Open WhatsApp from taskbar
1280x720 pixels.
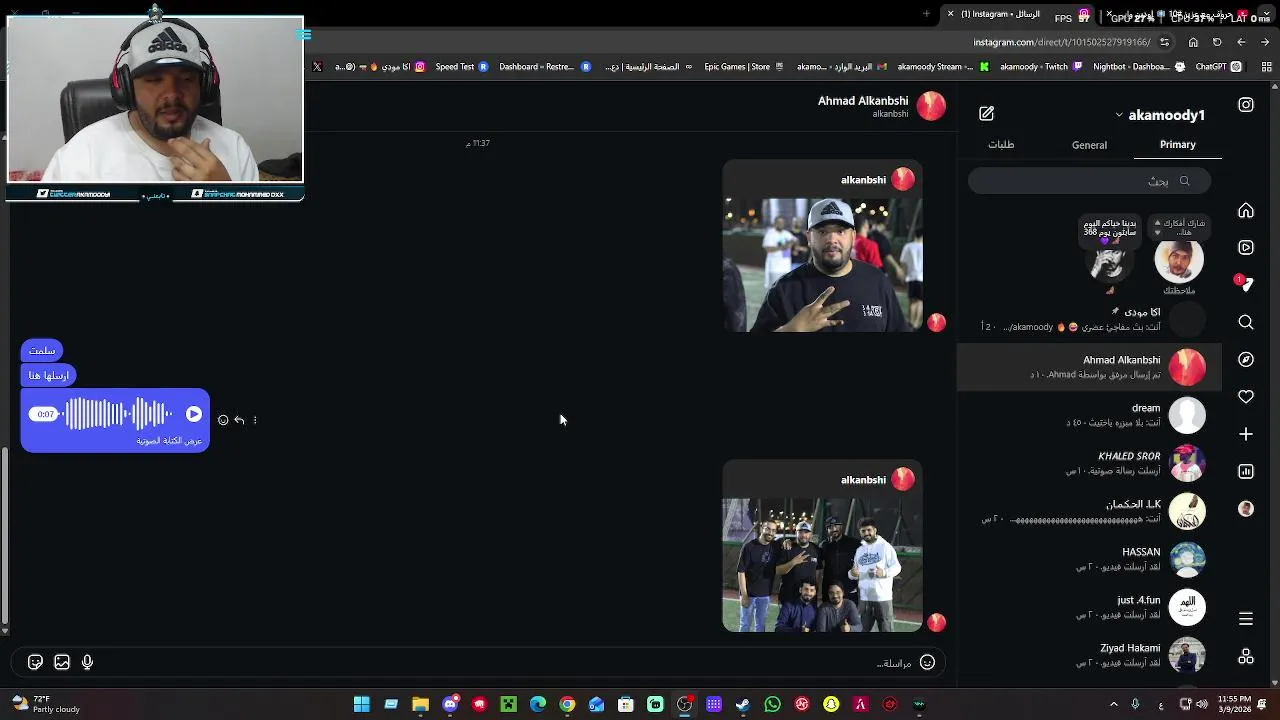(772, 705)
